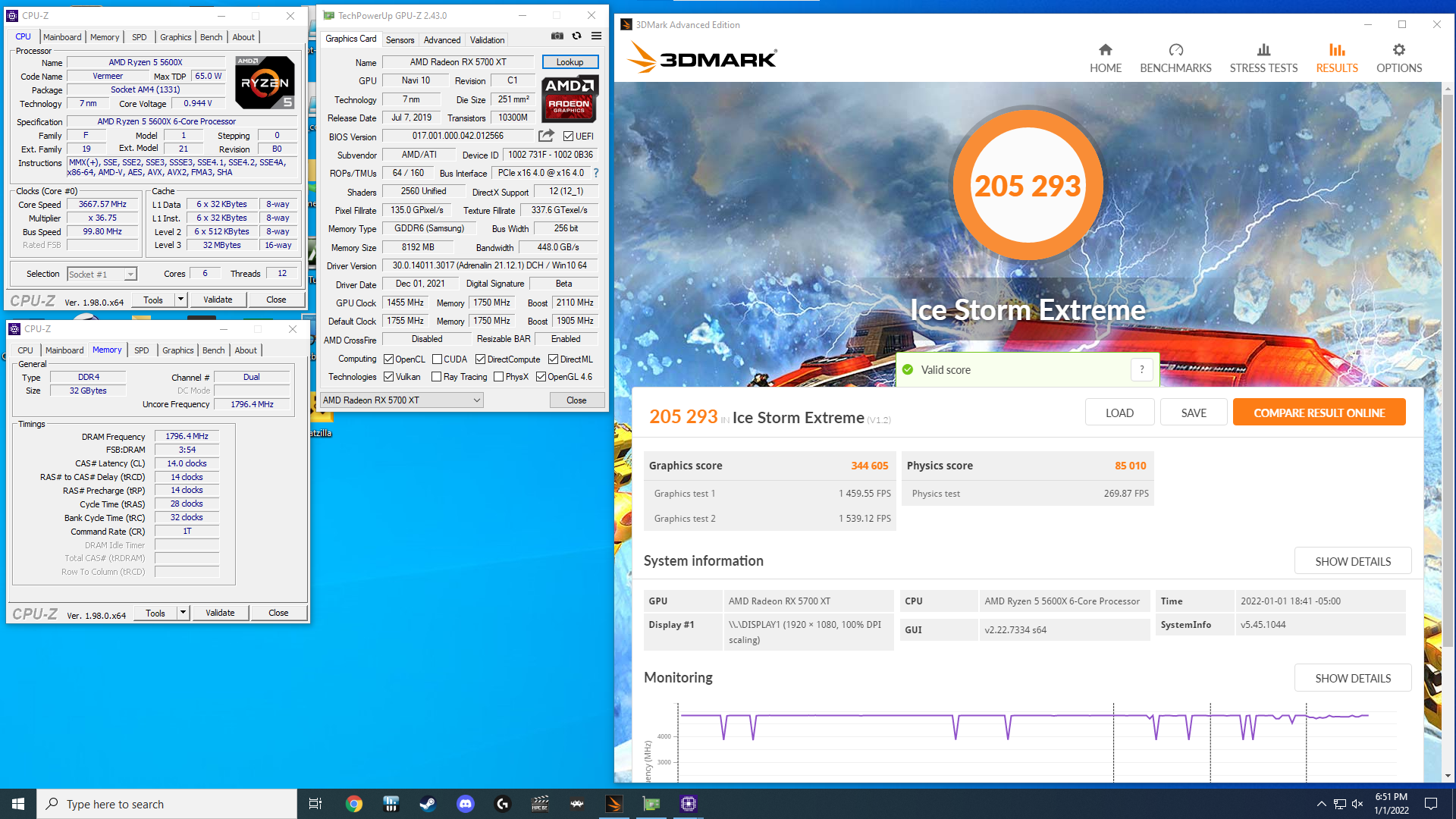Open the Graphics tab in lower CPU-Z window
The width and height of the screenshot is (1456, 819).
tap(178, 350)
